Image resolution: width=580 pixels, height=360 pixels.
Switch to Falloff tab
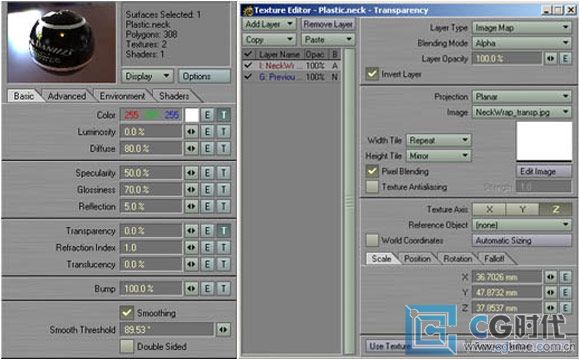pos(494,258)
